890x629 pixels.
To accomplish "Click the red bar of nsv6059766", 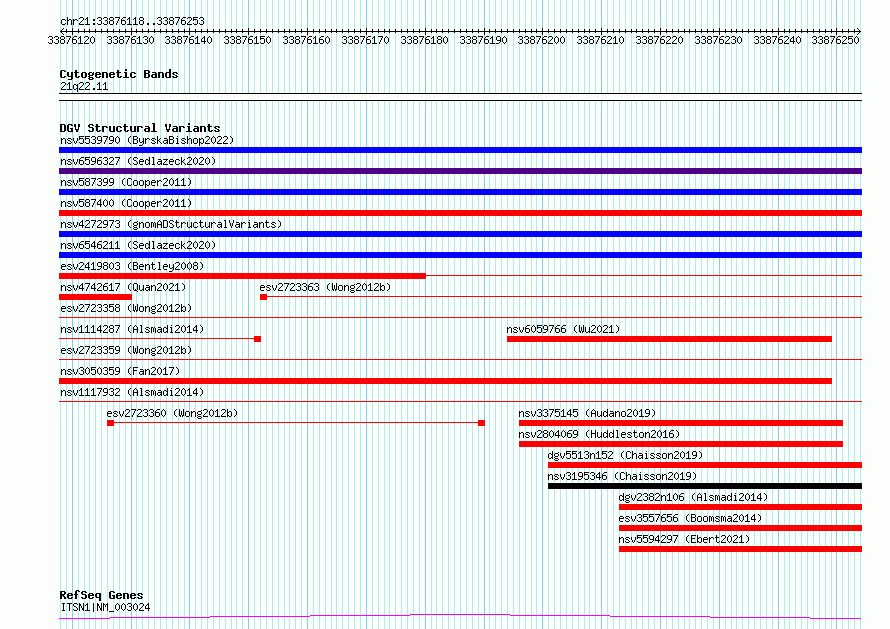I will pyautogui.click(x=669, y=339).
